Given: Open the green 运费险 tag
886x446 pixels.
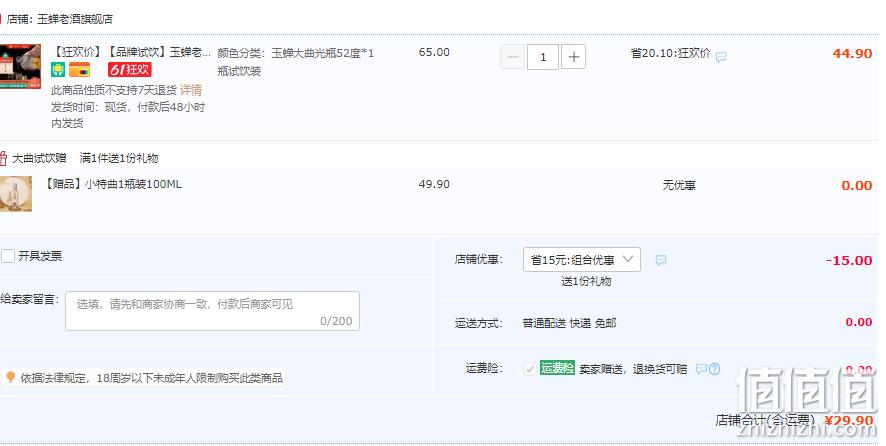Looking at the screenshot, I should (x=557, y=368).
